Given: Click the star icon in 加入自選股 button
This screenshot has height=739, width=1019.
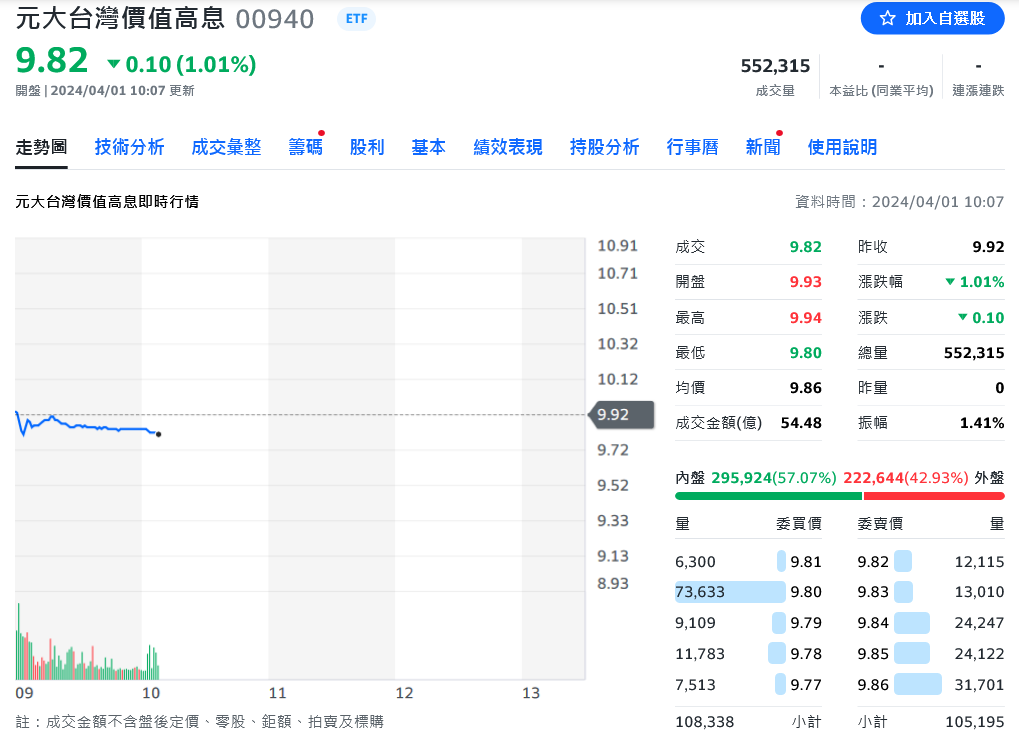Looking at the screenshot, I should [x=887, y=18].
